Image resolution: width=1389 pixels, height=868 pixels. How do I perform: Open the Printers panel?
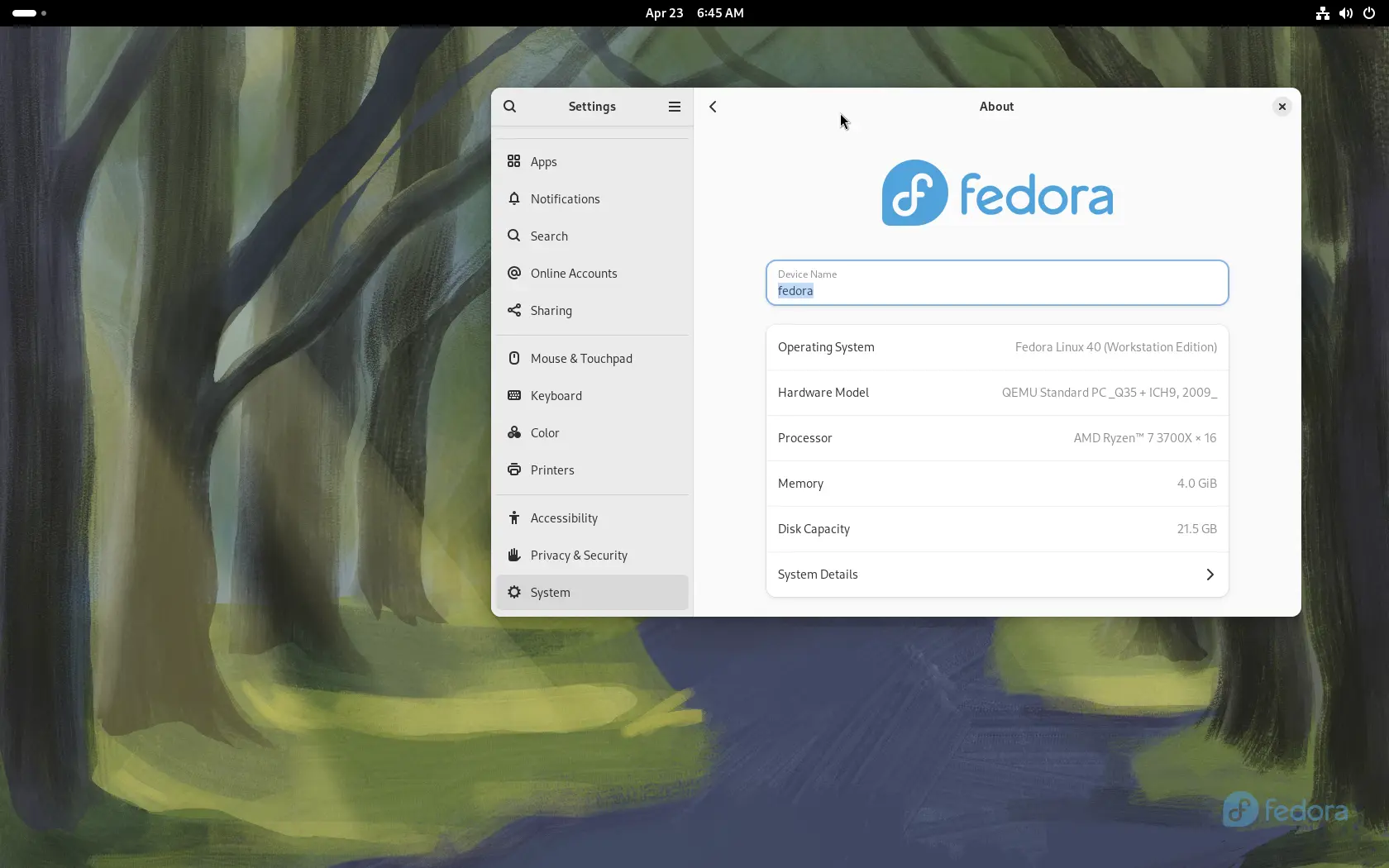click(x=592, y=470)
